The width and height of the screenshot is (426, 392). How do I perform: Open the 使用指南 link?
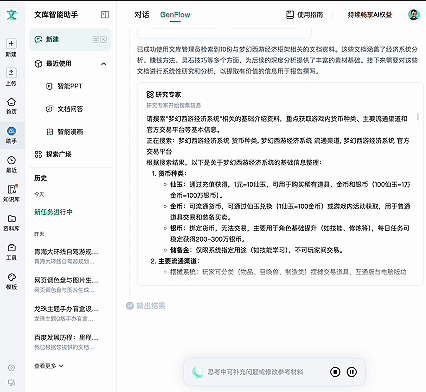tap(305, 15)
